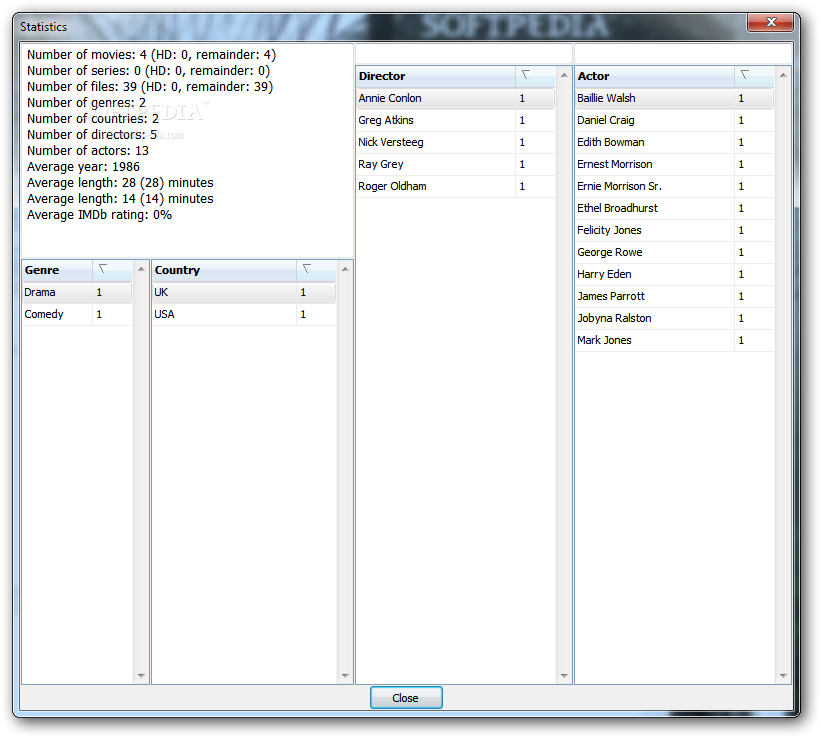
Task: Select actor Felicity Jones
Action: click(x=674, y=230)
